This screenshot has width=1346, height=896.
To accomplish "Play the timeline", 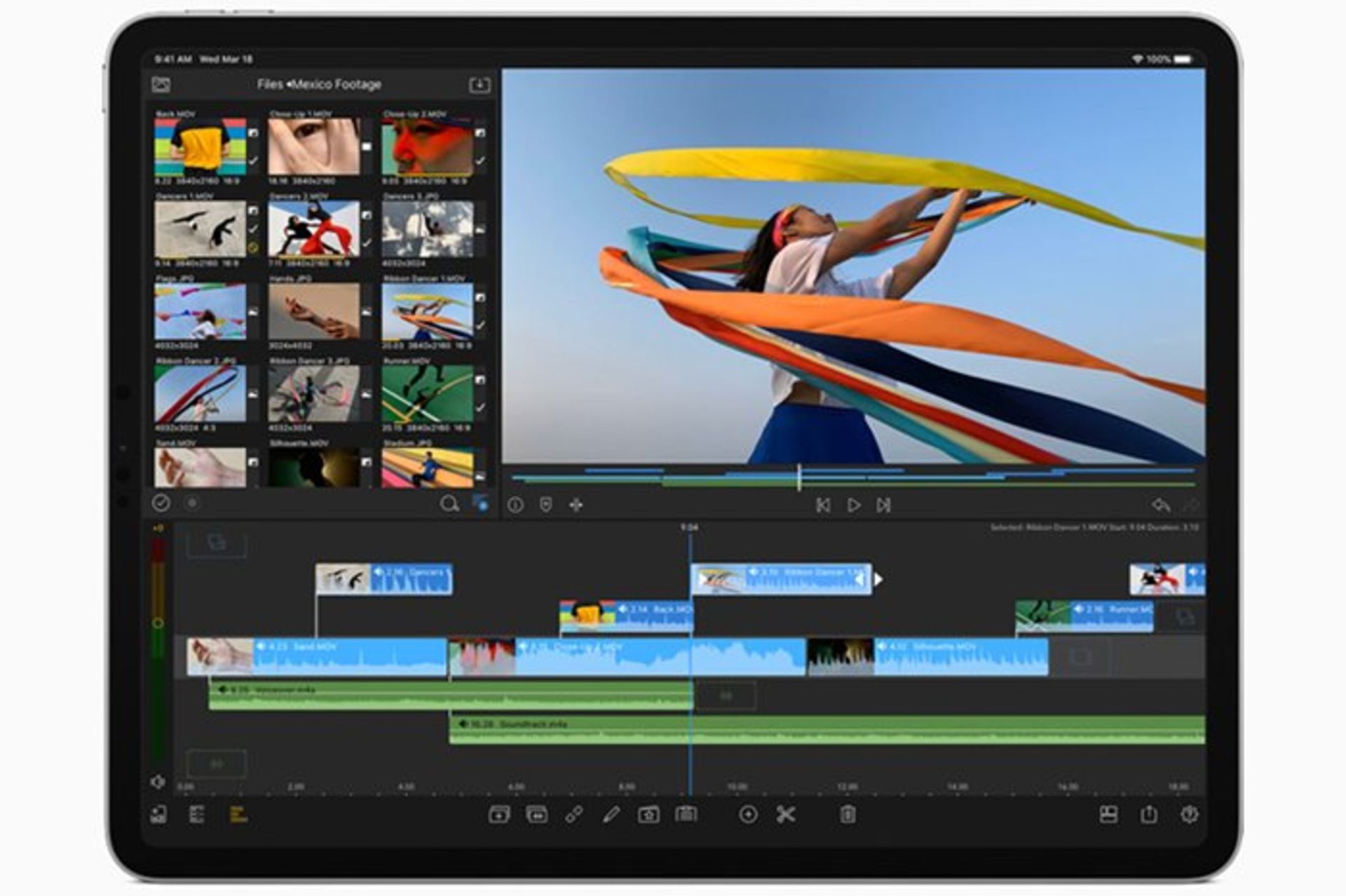I will [855, 504].
